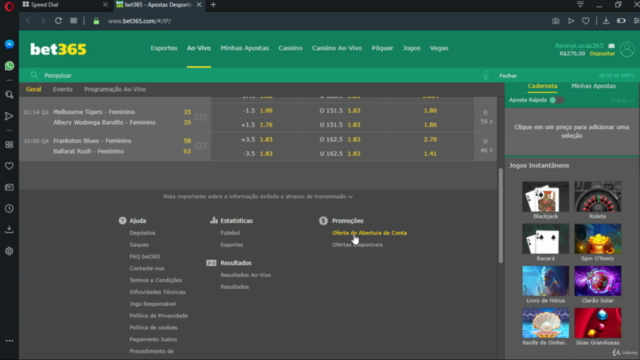Toggle the Aposta Rápida switch
The image size is (640, 360).
tap(556, 100)
